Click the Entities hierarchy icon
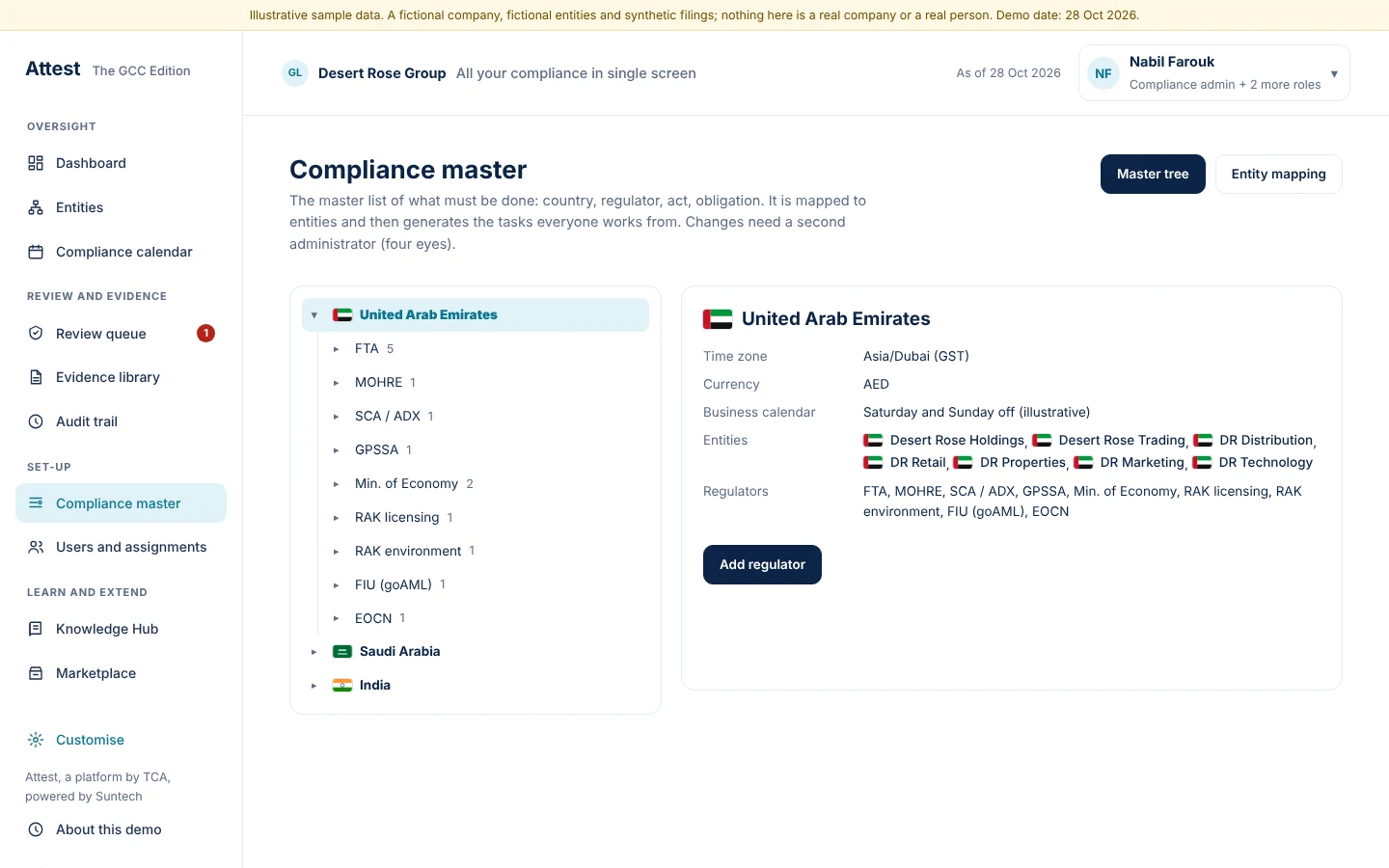This screenshot has height=868, width=1389. tap(36, 207)
